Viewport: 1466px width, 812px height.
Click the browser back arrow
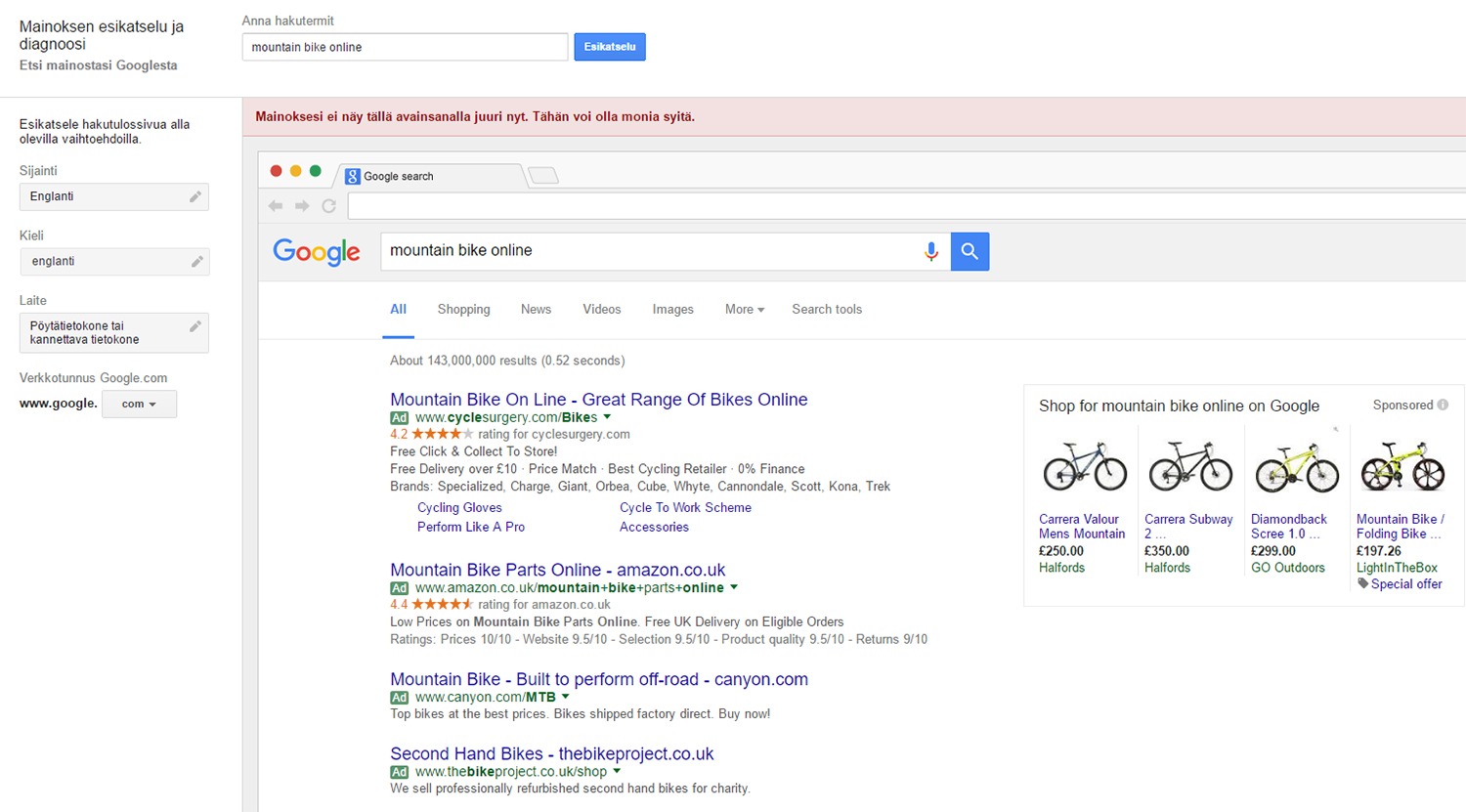click(x=276, y=205)
